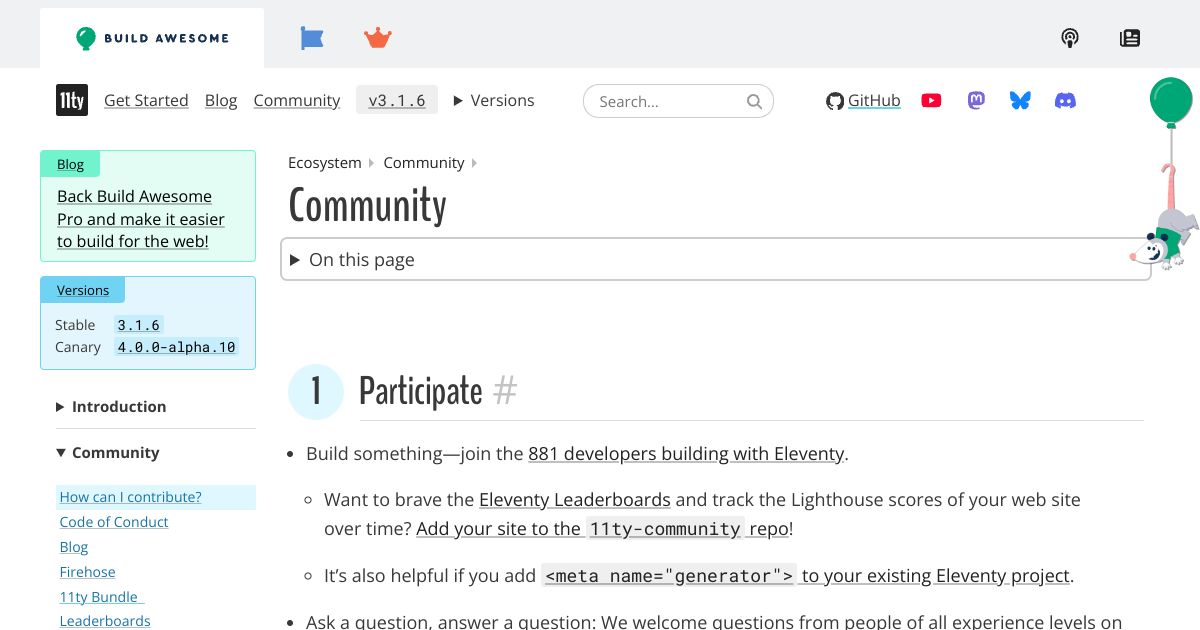Click the # anchor beside Participate heading
The width and height of the screenshot is (1200, 630).
(505, 391)
